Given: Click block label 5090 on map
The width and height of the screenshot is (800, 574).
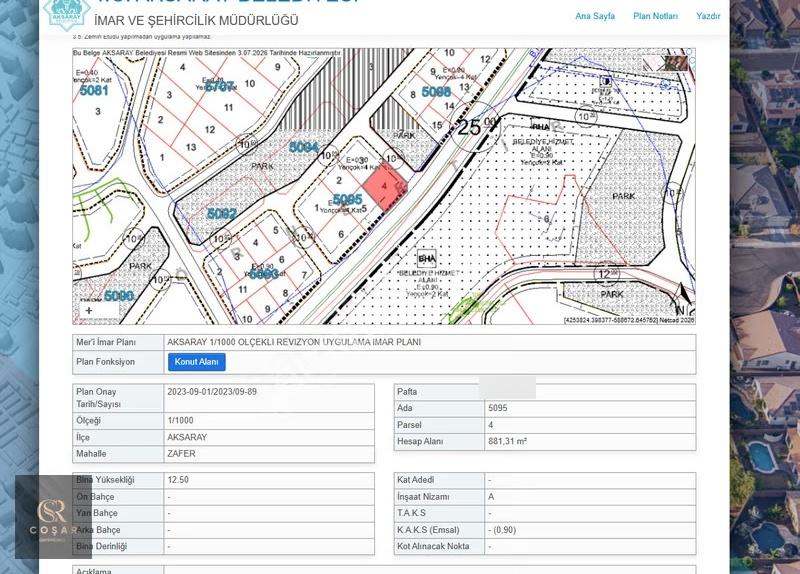Looking at the screenshot, I should tap(118, 296).
